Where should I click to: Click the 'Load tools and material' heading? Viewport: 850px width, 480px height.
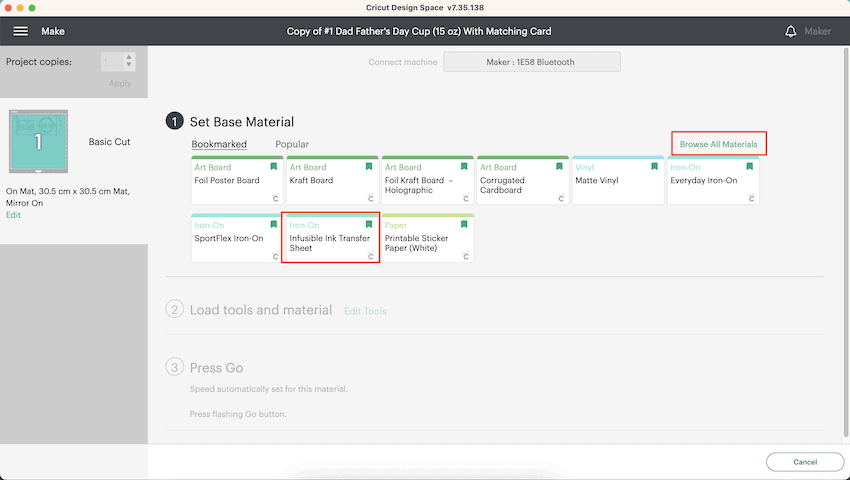coord(261,310)
